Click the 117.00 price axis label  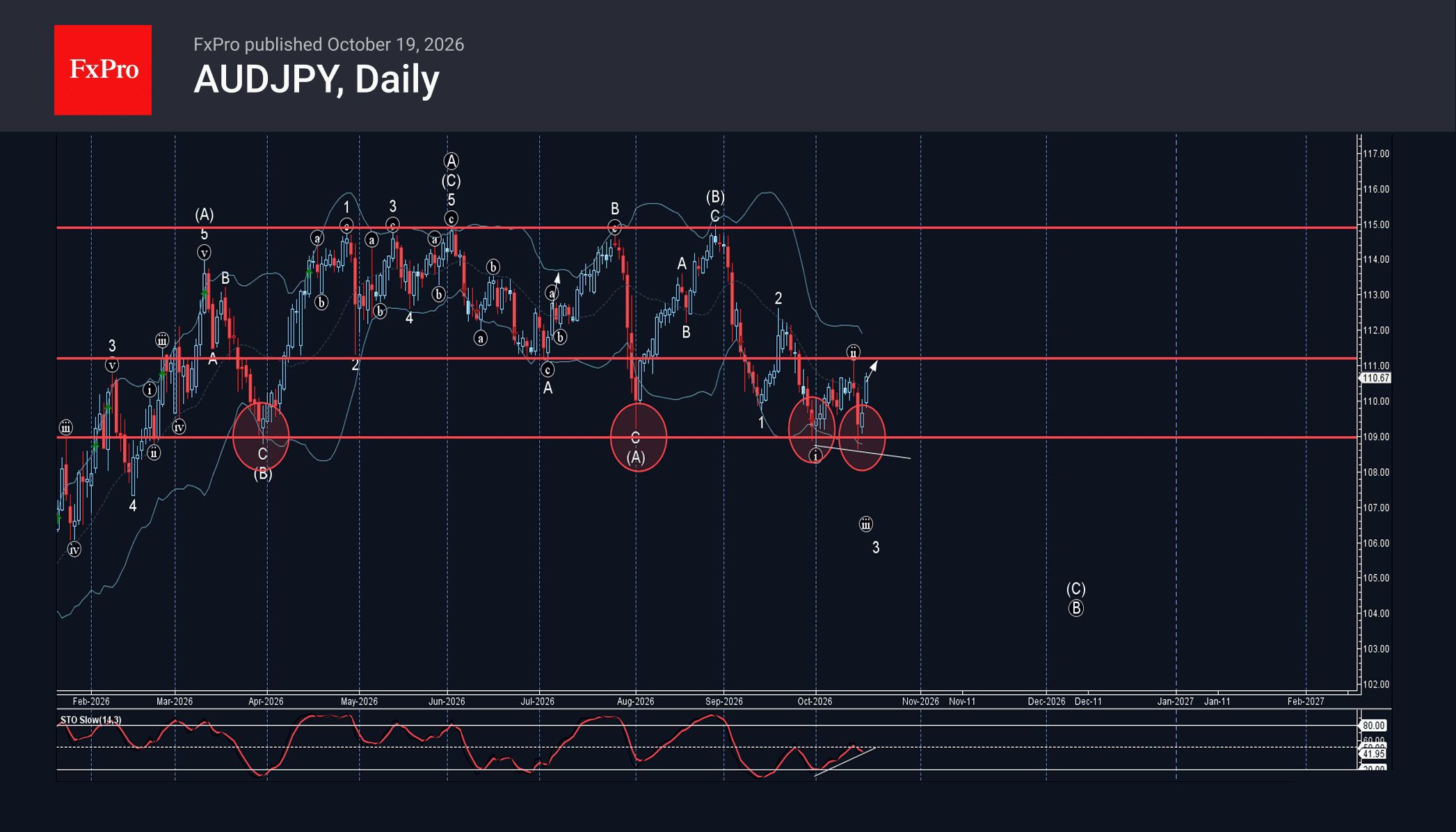(x=1376, y=154)
